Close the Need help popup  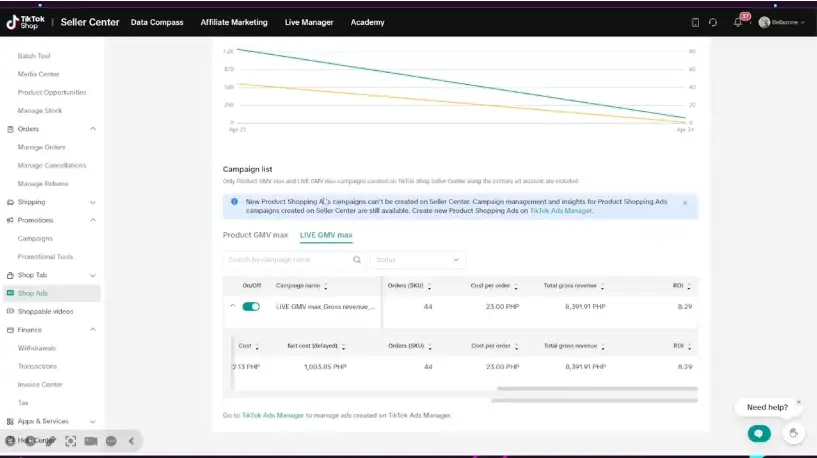pyautogui.click(x=799, y=402)
